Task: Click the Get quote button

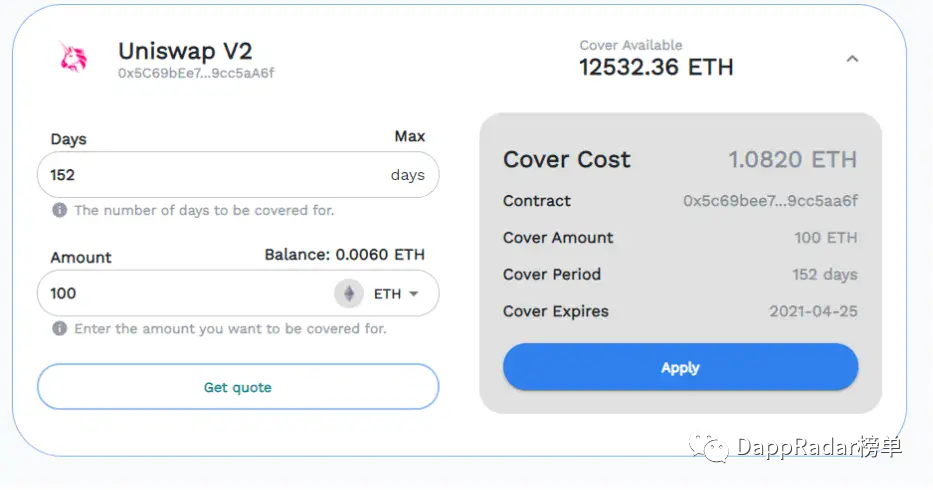Action: (238, 387)
